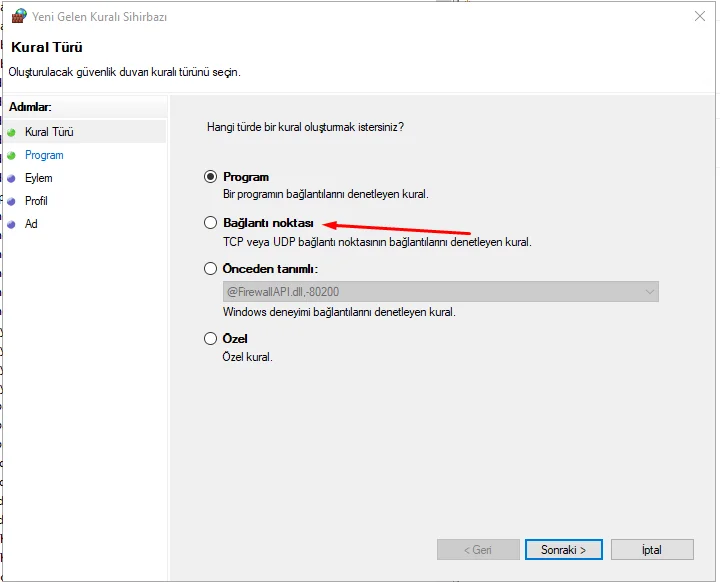Click the purple bullet beside Ad
720x582 pixels.
point(11,224)
